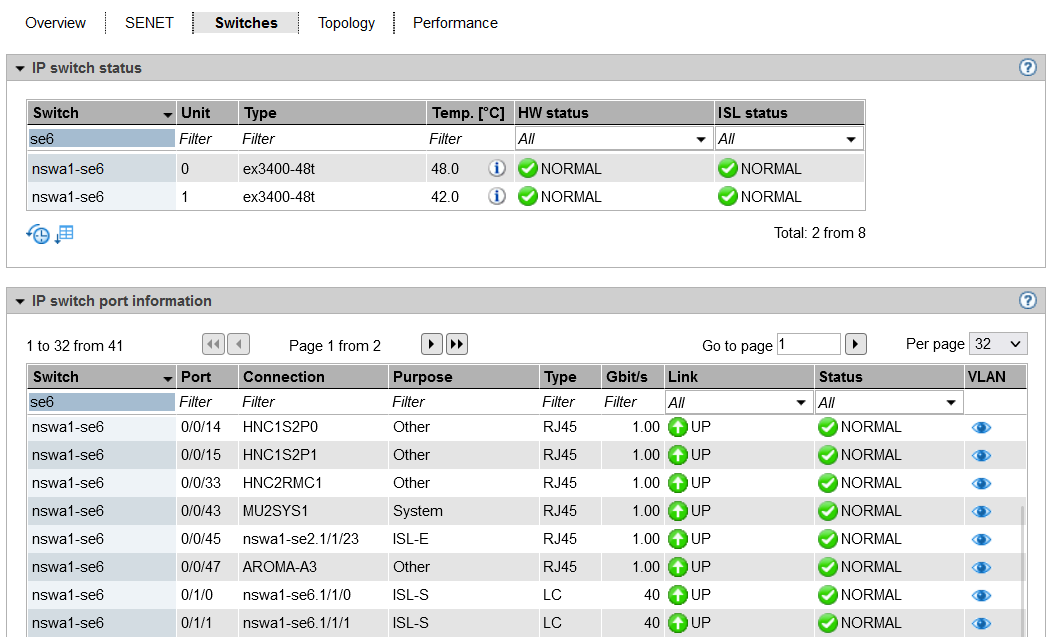Submit the Go to page arrow button

[855, 345]
